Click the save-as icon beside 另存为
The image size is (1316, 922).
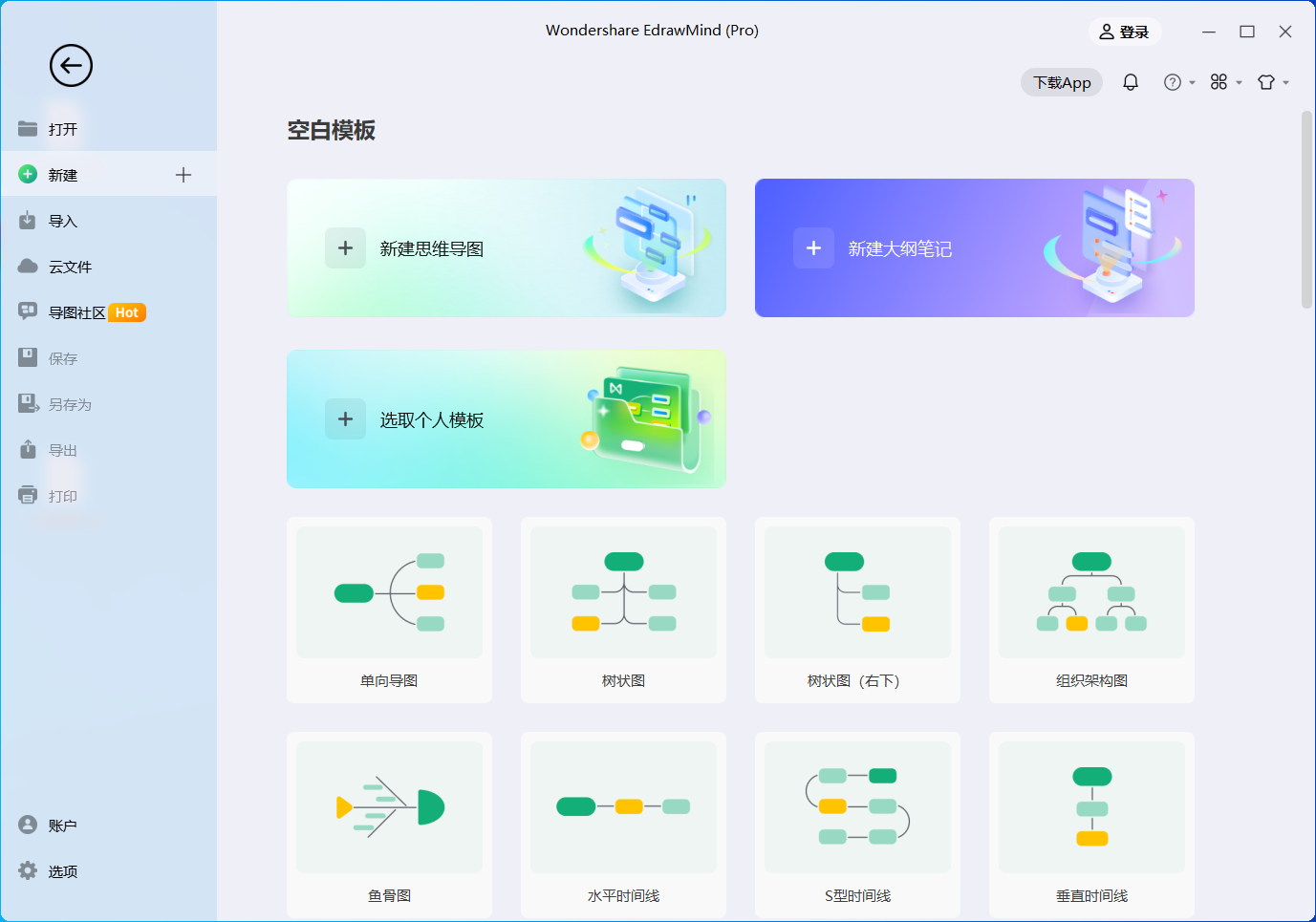point(29,404)
